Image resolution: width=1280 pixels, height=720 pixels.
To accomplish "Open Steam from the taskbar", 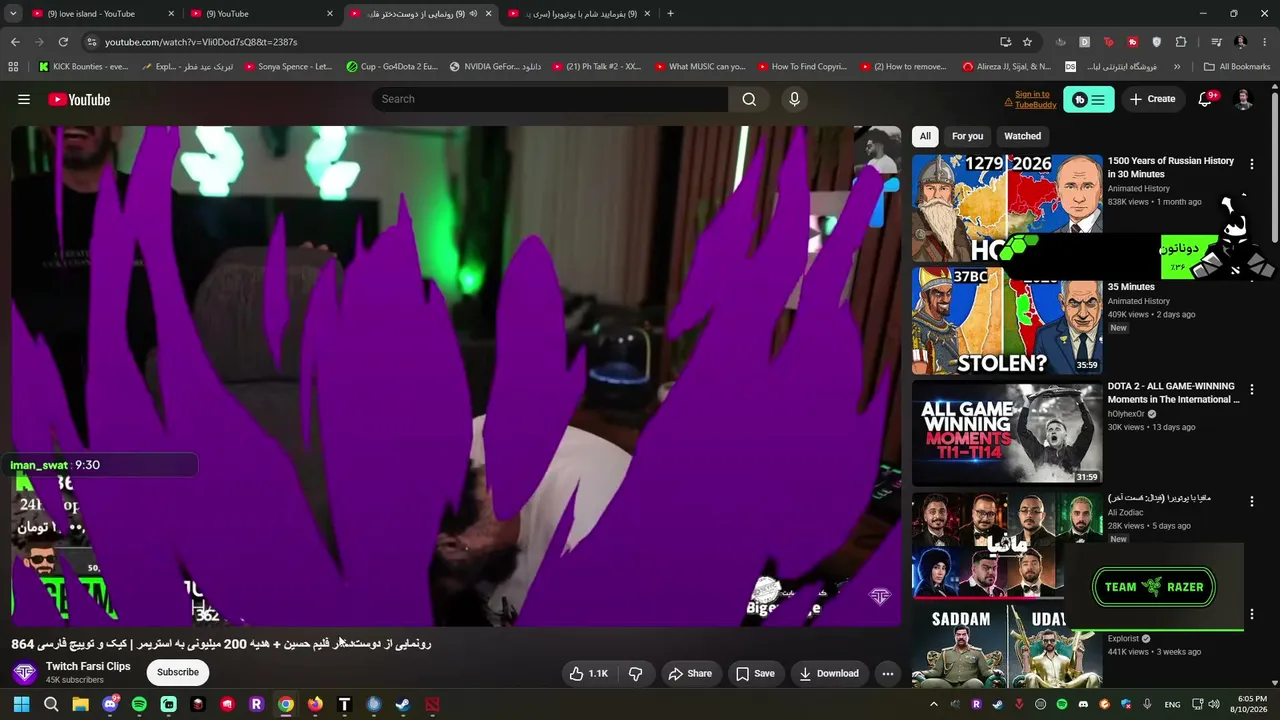I will [403, 704].
